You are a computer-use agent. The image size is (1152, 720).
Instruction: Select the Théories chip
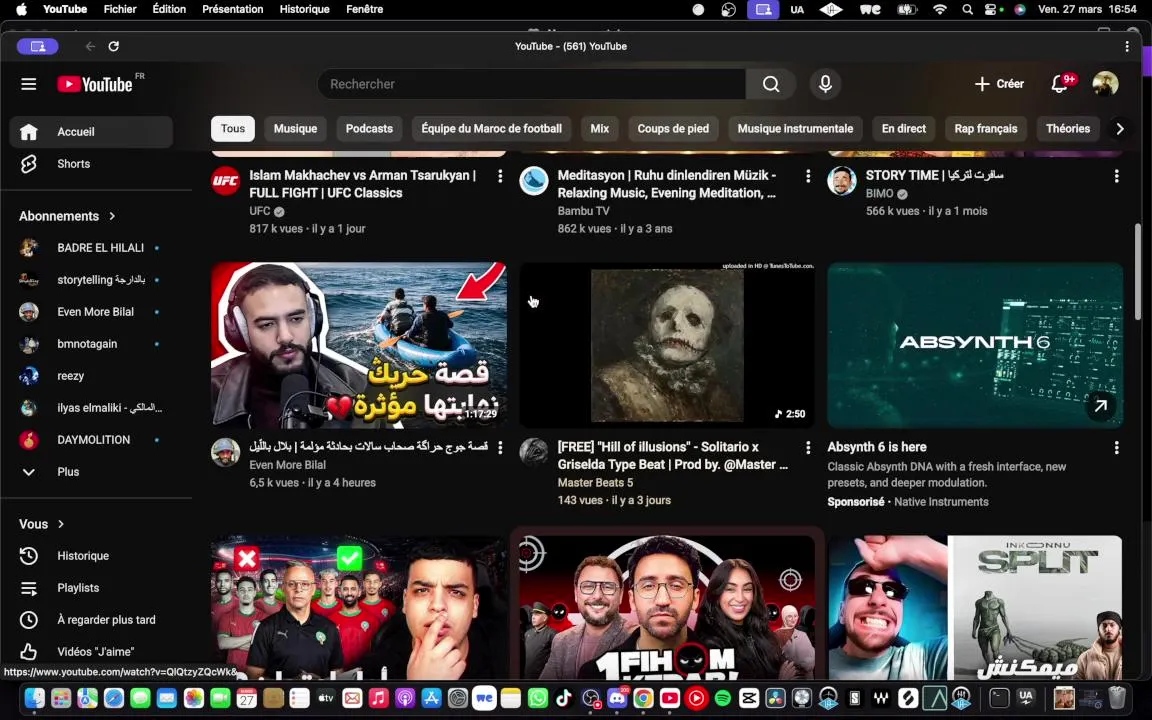coord(1068,129)
